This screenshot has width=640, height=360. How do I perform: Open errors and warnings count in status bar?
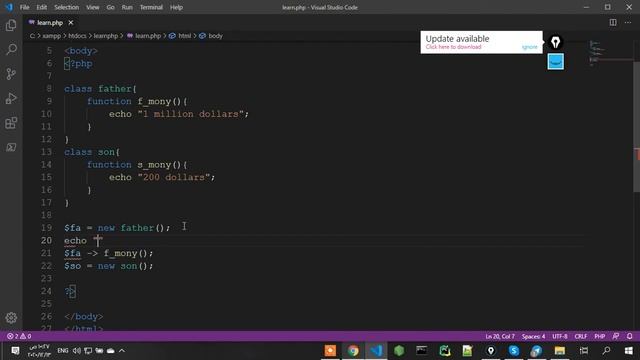click(19, 336)
